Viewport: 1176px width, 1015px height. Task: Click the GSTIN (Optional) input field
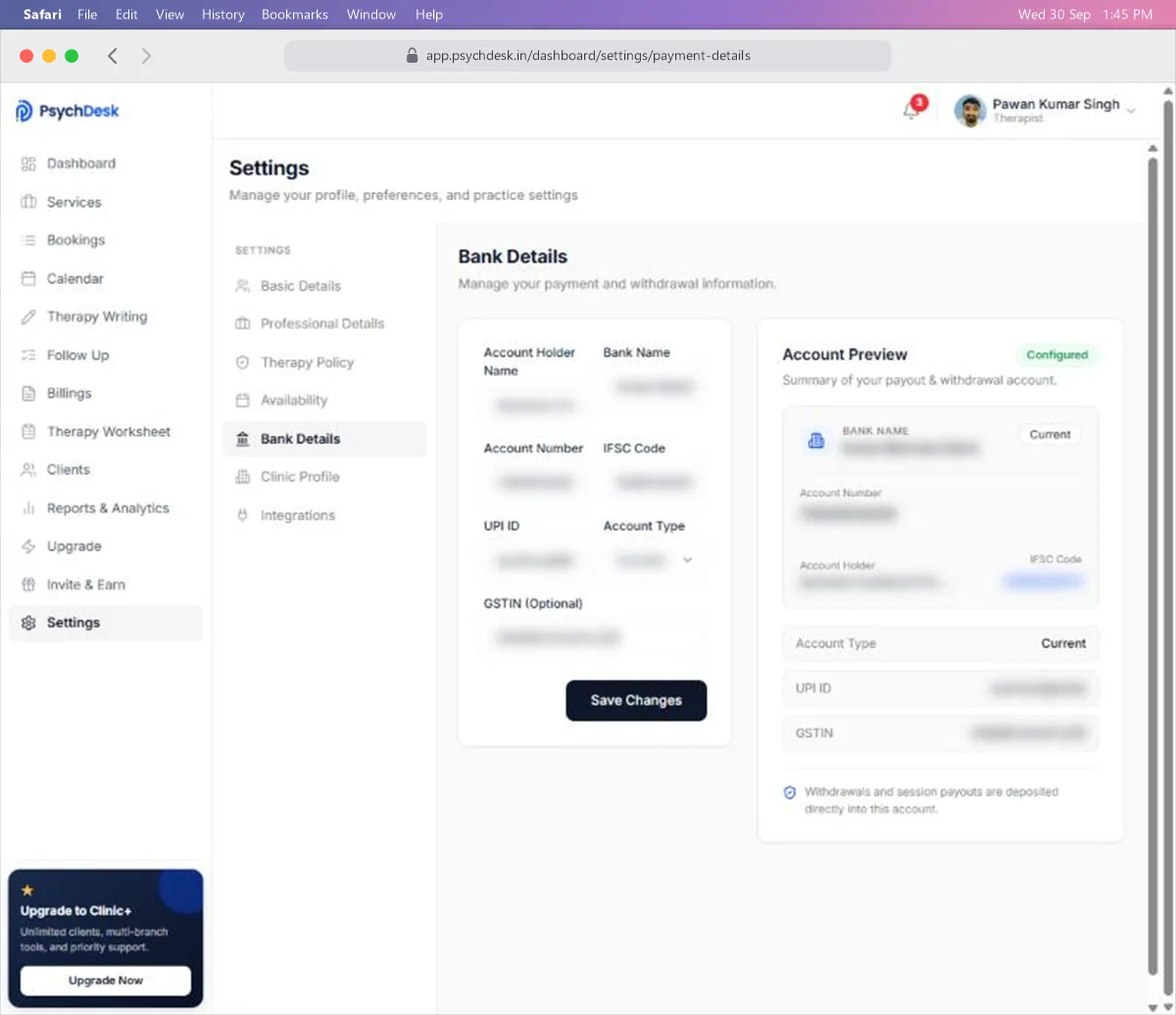point(595,638)
